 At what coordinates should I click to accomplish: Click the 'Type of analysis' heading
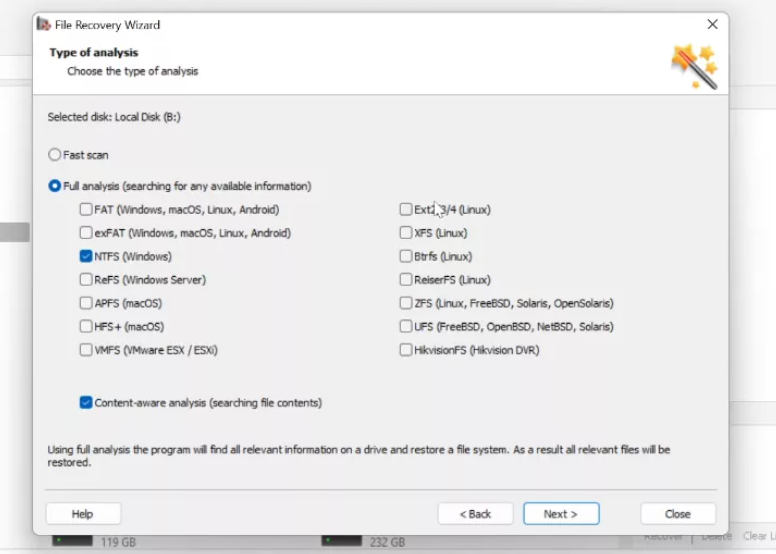pyautogui.click(x=94, y=52)
